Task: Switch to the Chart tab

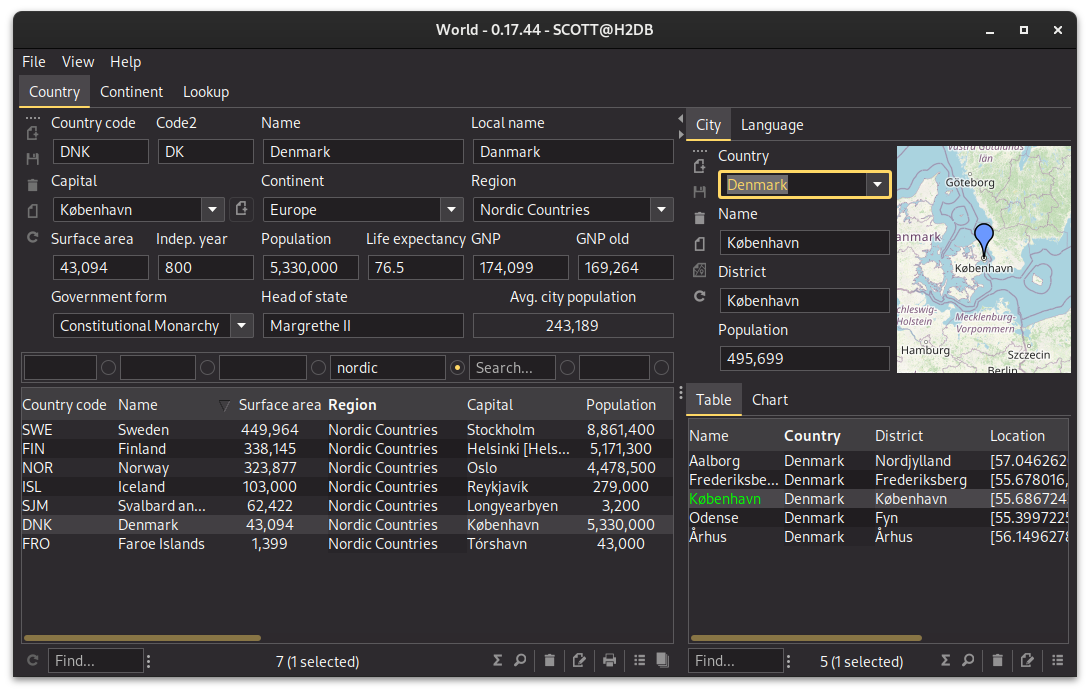Action: (770, 400)
